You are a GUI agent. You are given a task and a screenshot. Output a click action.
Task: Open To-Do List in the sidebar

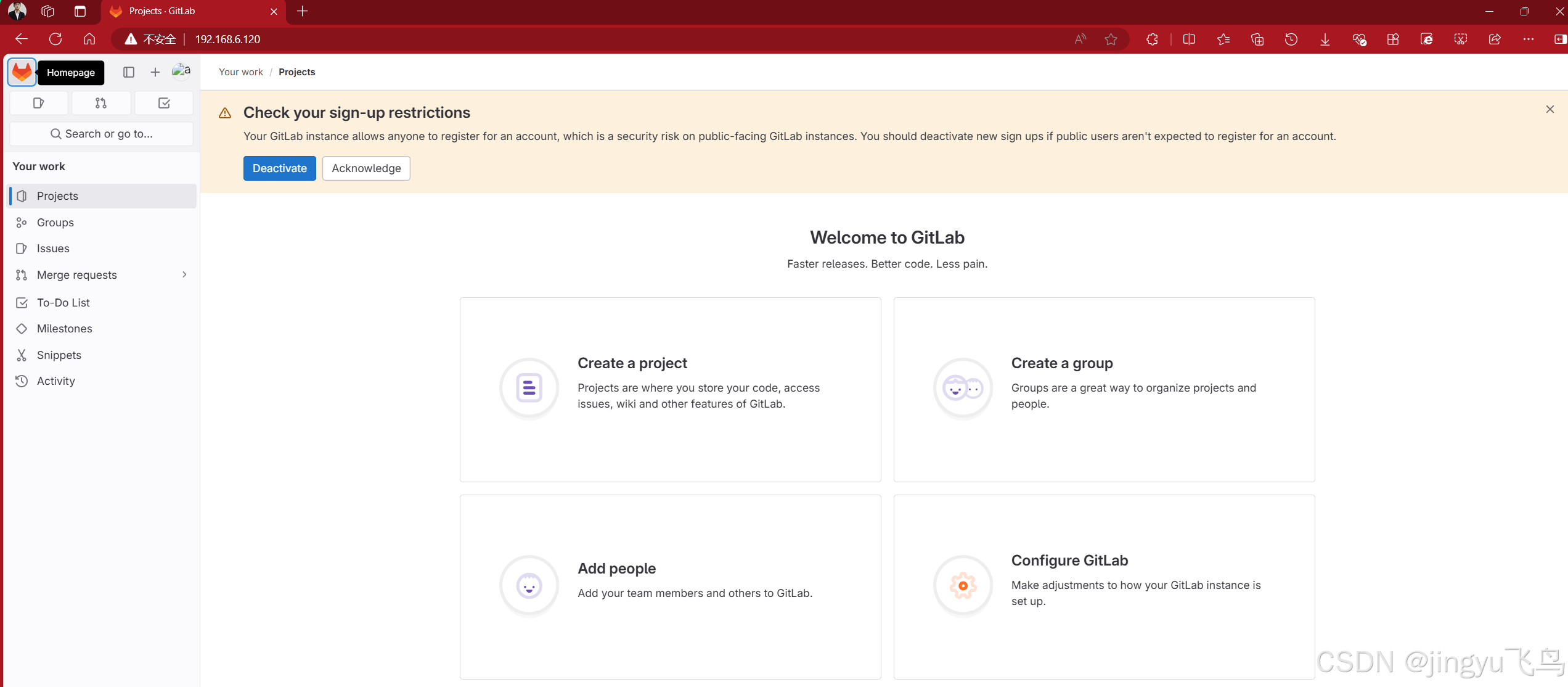(102, 303)
